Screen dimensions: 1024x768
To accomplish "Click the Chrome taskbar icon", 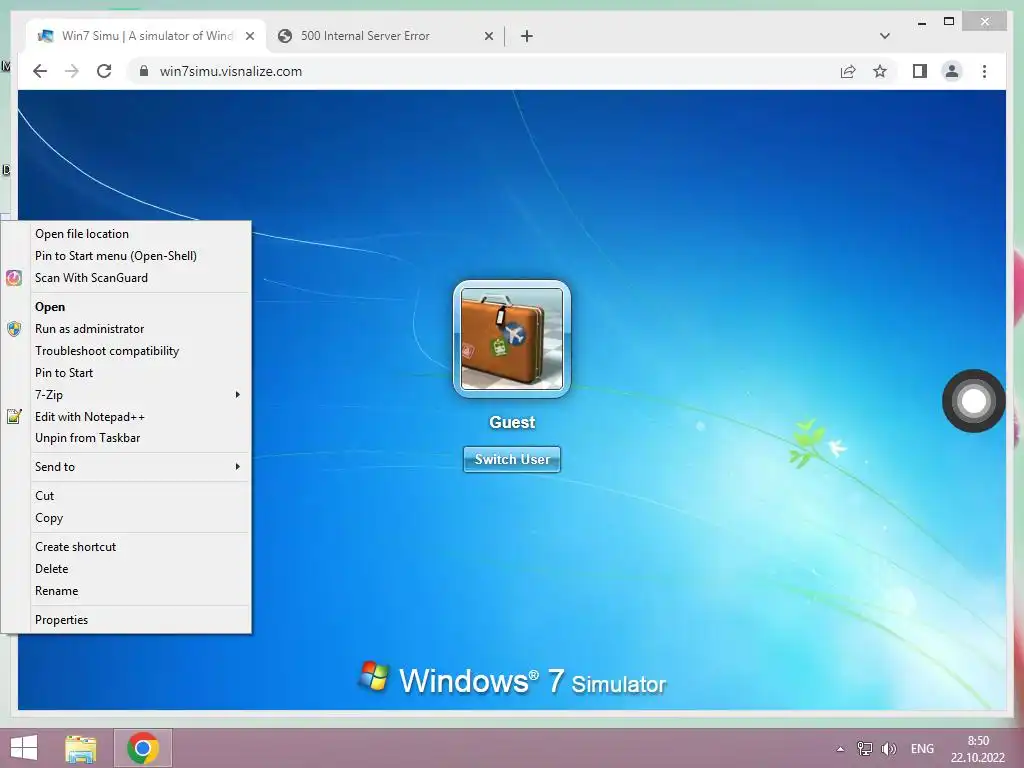I will 143,748.
